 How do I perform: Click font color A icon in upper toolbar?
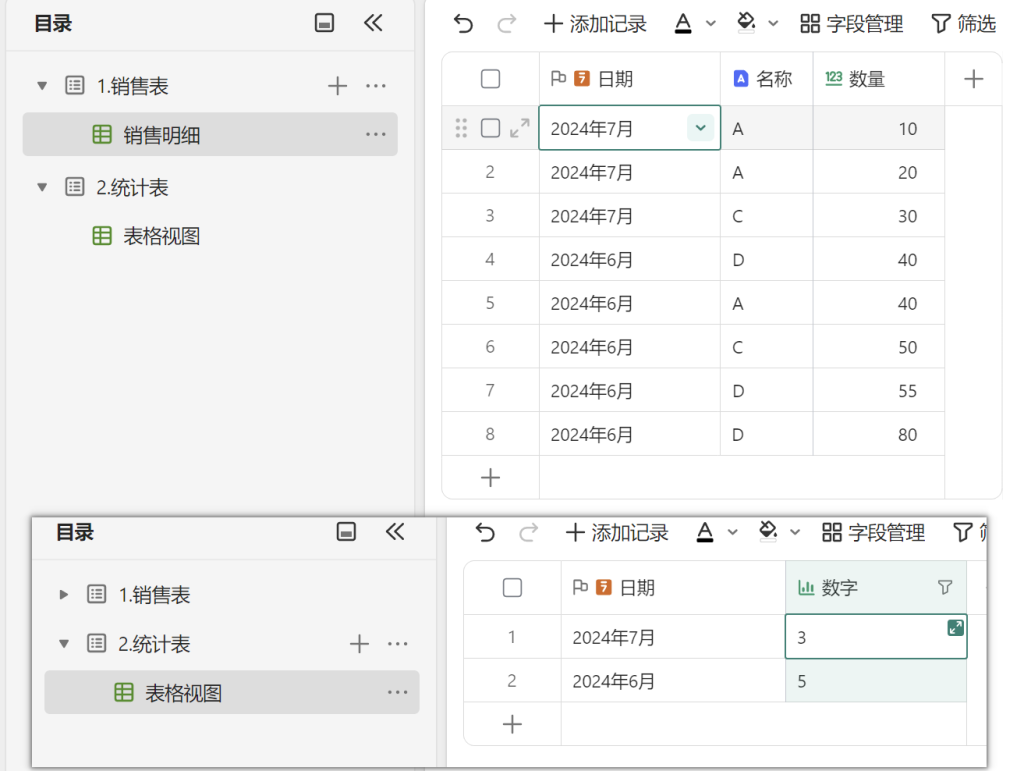click(x=682, y=24)
